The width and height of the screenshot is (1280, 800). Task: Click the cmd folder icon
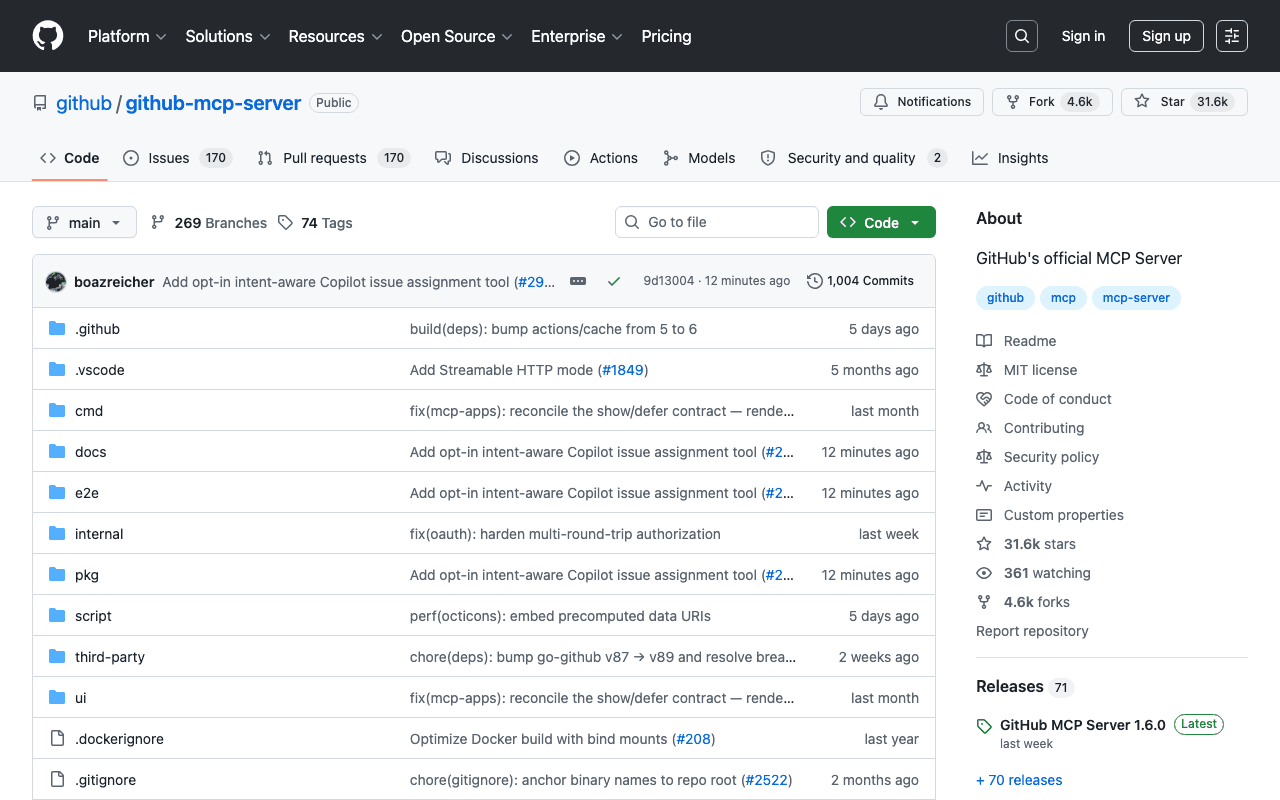[x=57, y=411]
